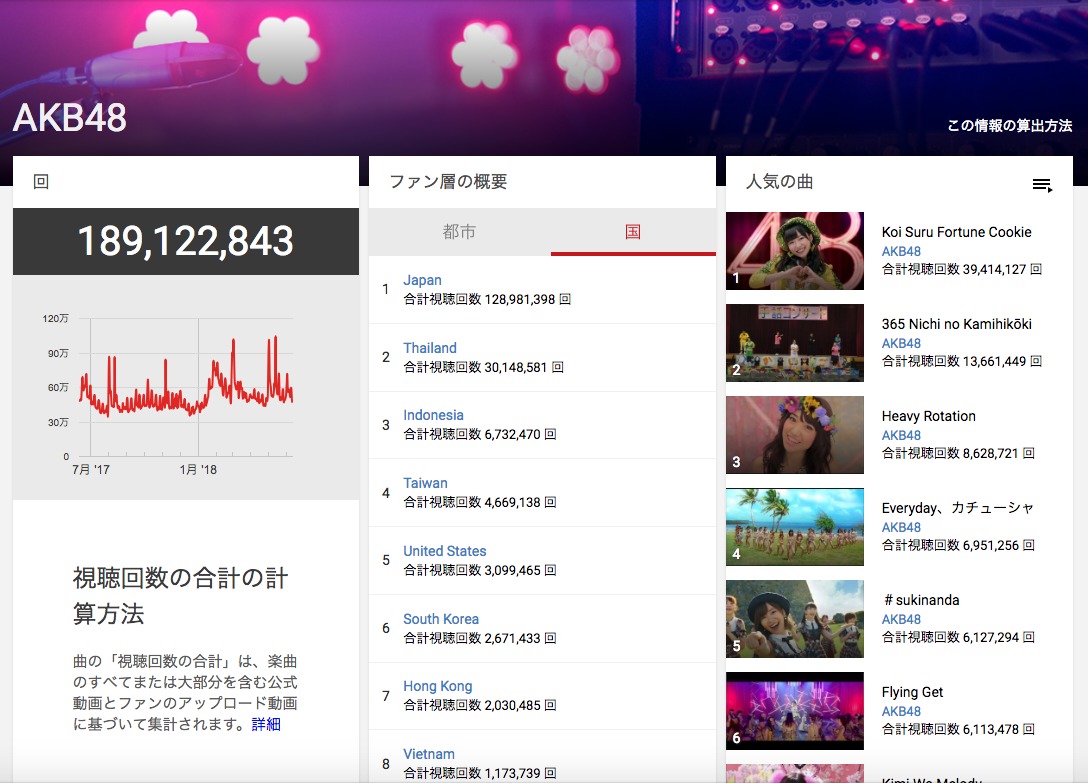Play Koi Suru Fortune Cookie thumbnail
This screenshot has height=783, width=1088.
794,251
